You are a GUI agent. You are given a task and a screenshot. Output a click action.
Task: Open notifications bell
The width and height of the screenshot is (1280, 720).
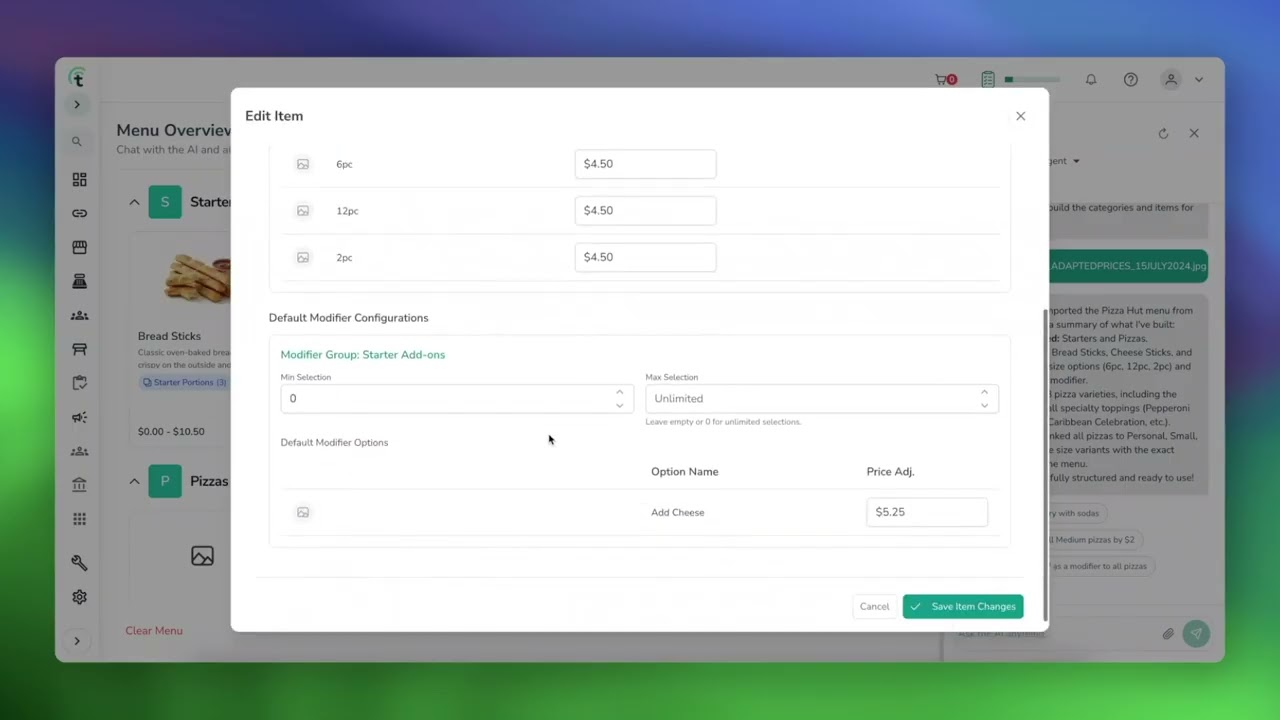point(1091,80)
